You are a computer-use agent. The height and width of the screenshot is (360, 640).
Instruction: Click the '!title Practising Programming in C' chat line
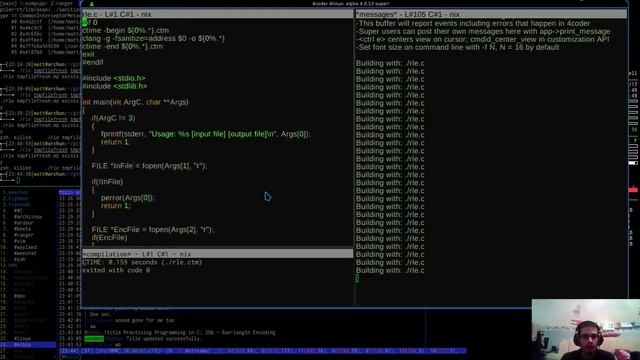pyautogui.click(x=190, y=333)
